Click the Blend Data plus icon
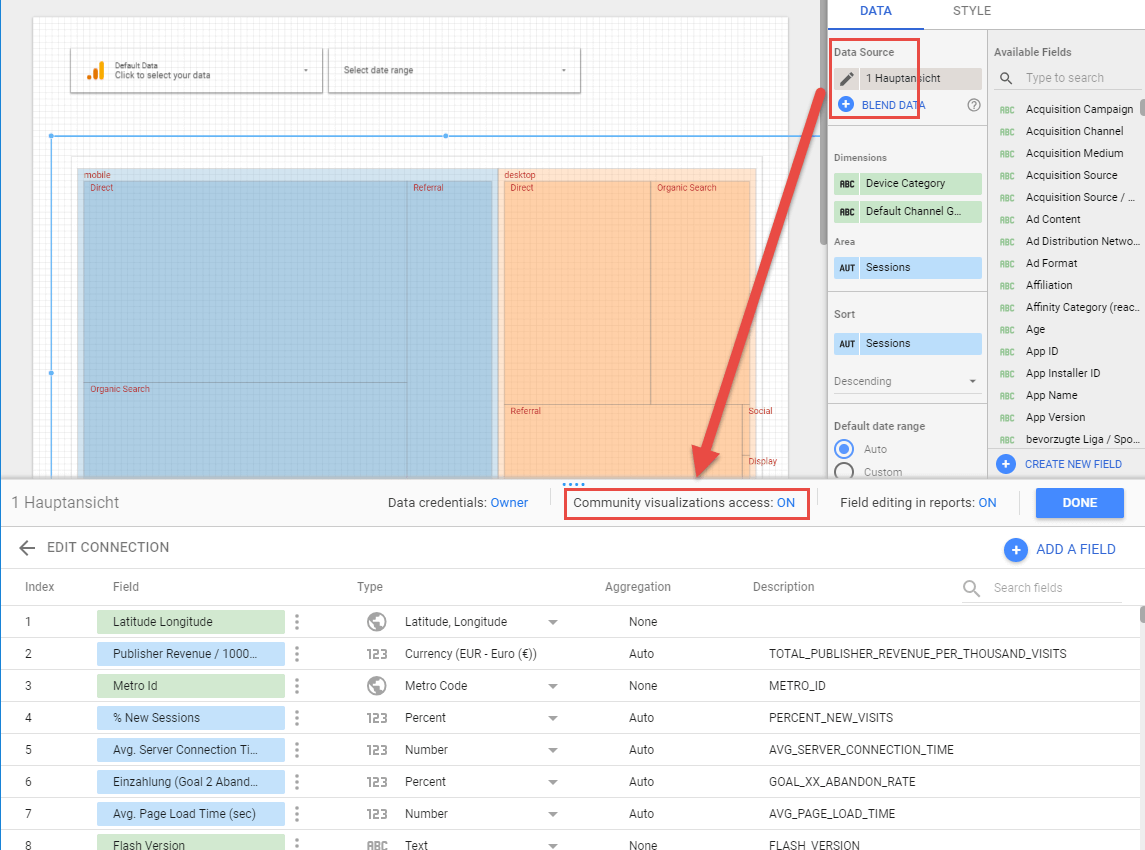 click(846, 104)
